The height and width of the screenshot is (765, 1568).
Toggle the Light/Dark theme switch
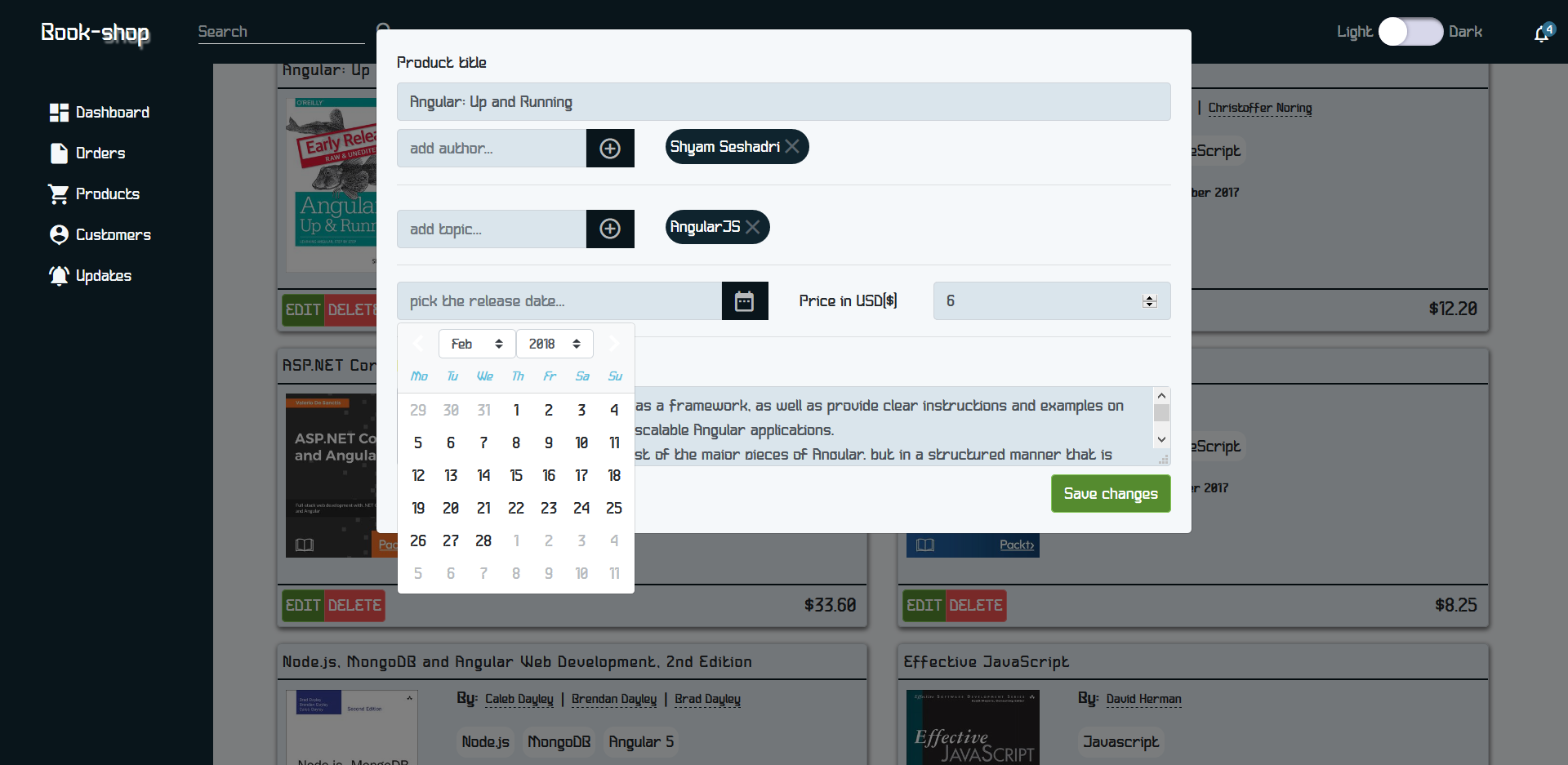[x=1410, y=32]
